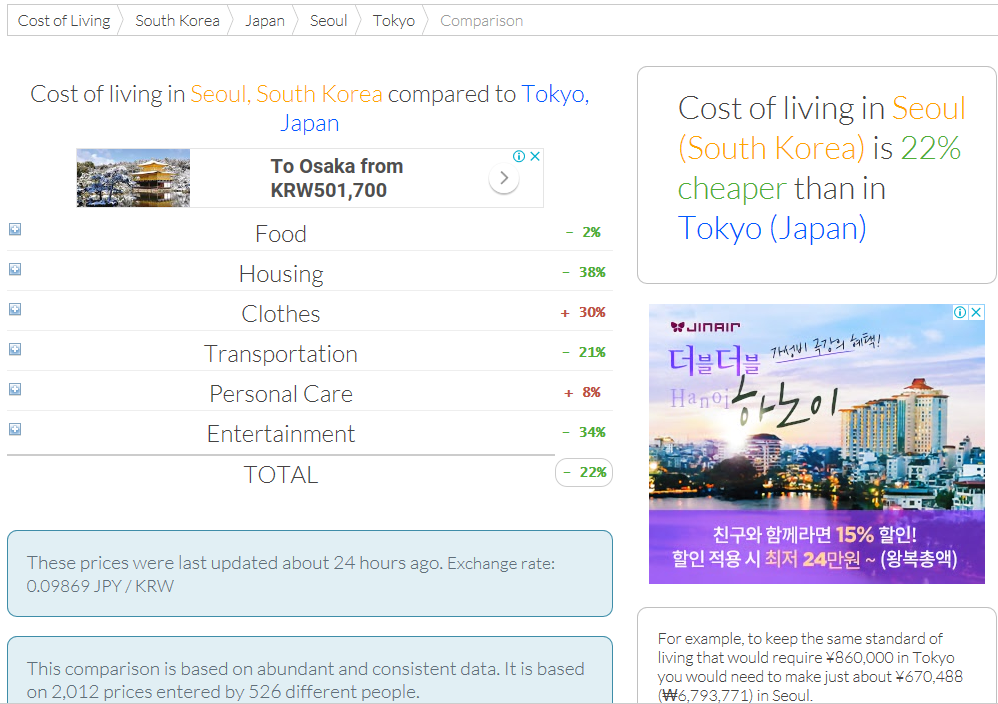
Task: Click the Housing -38% value
Action: coord(584,272)
